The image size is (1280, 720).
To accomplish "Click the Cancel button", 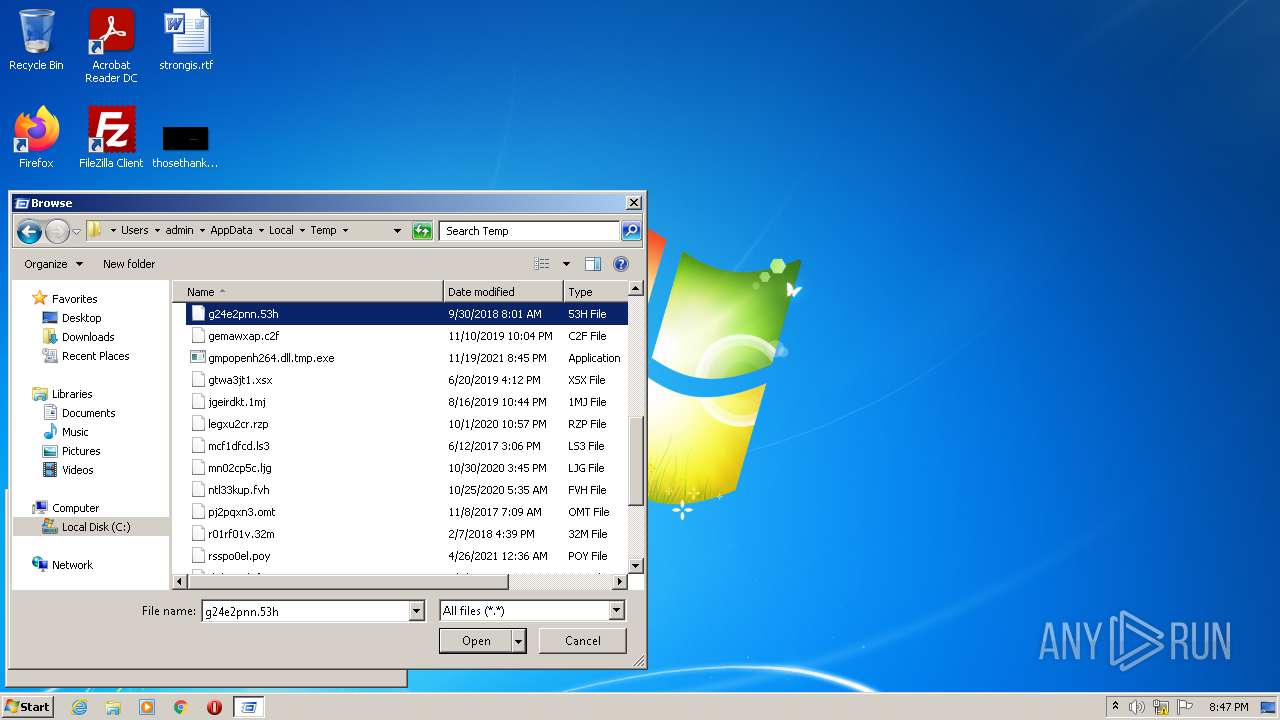I will click(x=583, y=641).
